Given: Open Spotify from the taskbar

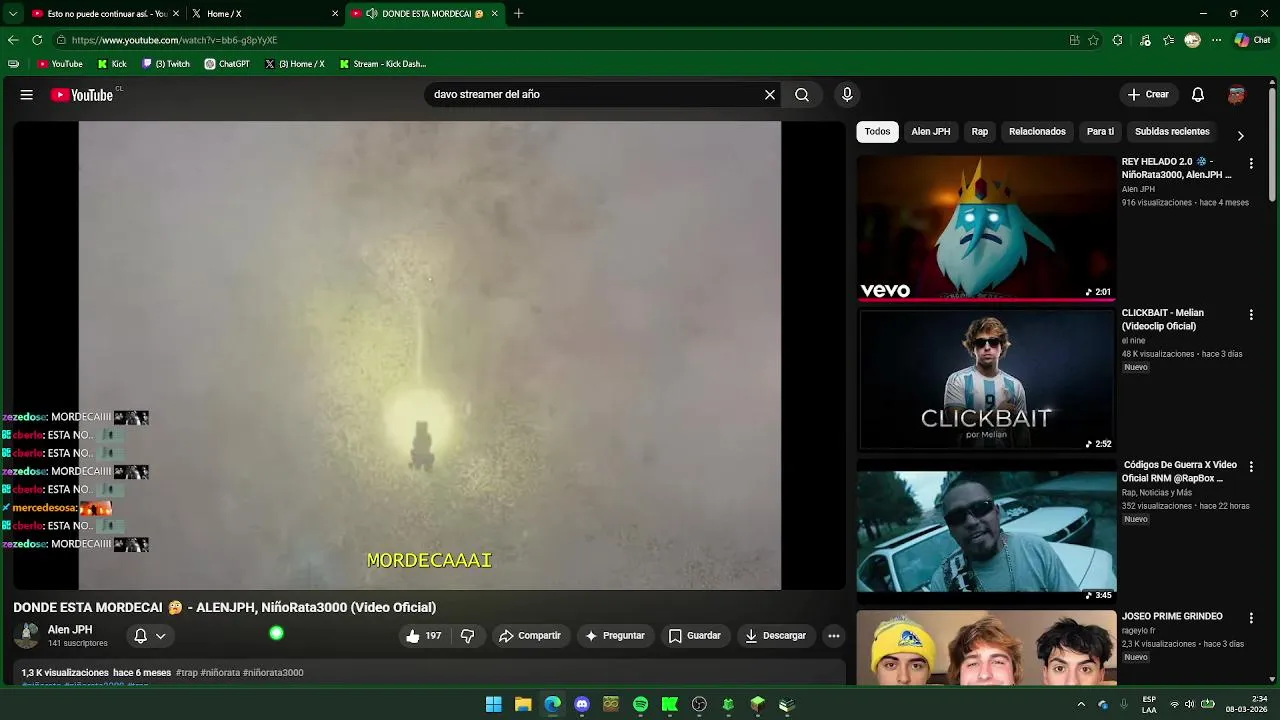Looking at the screenshot, I should click(641, 704).
